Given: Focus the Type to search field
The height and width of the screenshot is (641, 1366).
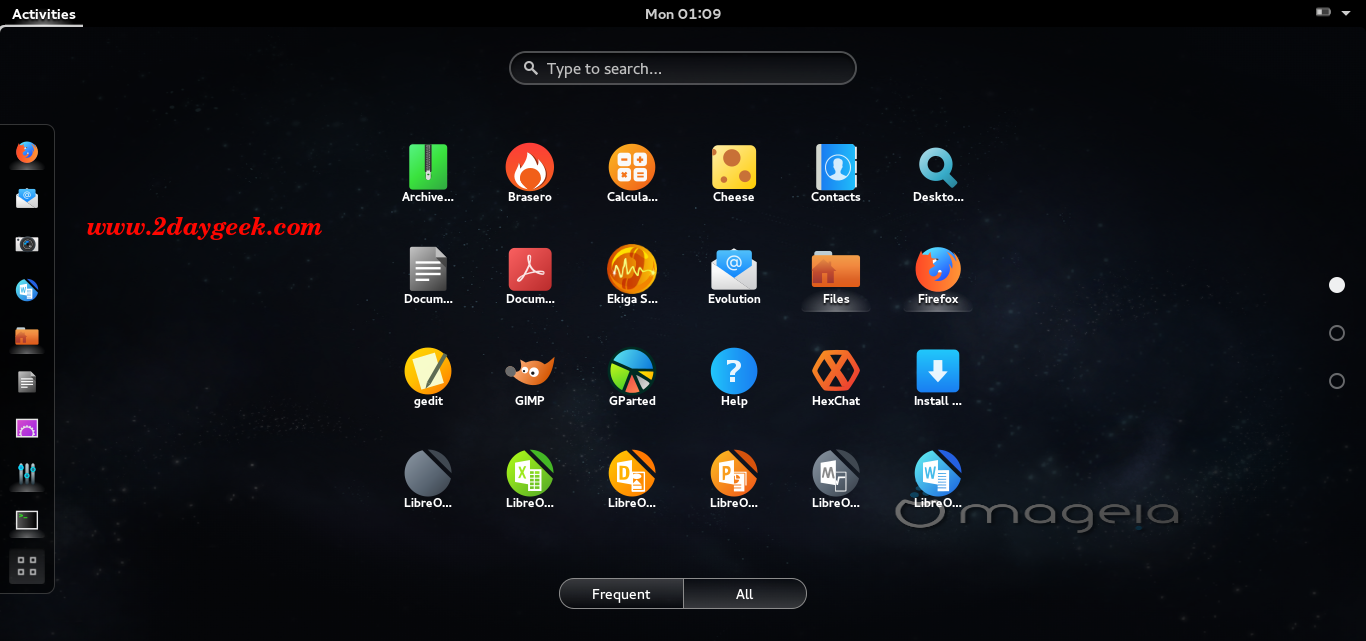Looking at the screenshot, I should [683, 68].
